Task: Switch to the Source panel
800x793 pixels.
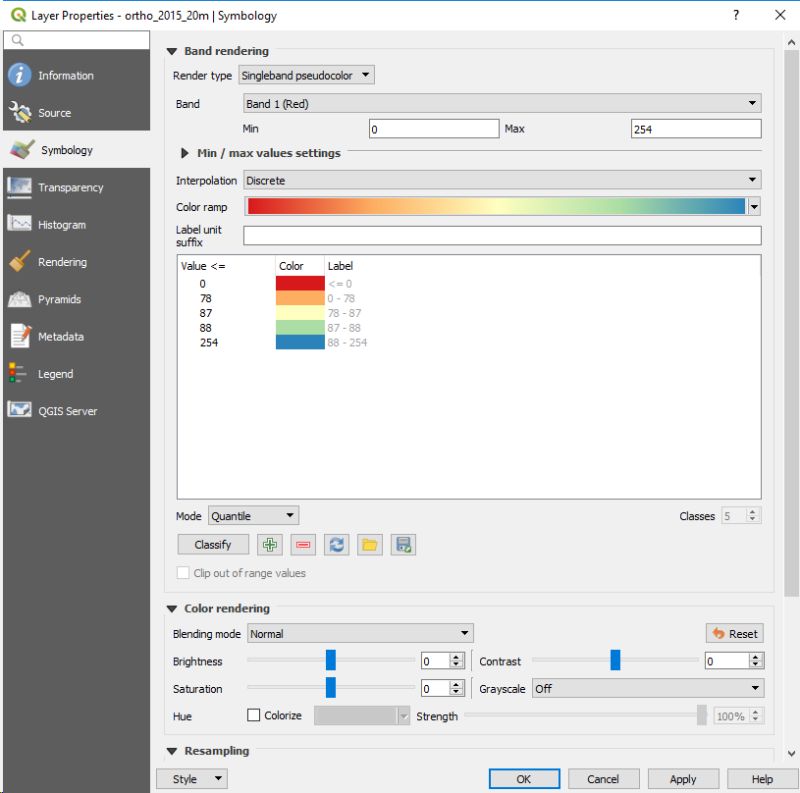Action: coord(53,113)
